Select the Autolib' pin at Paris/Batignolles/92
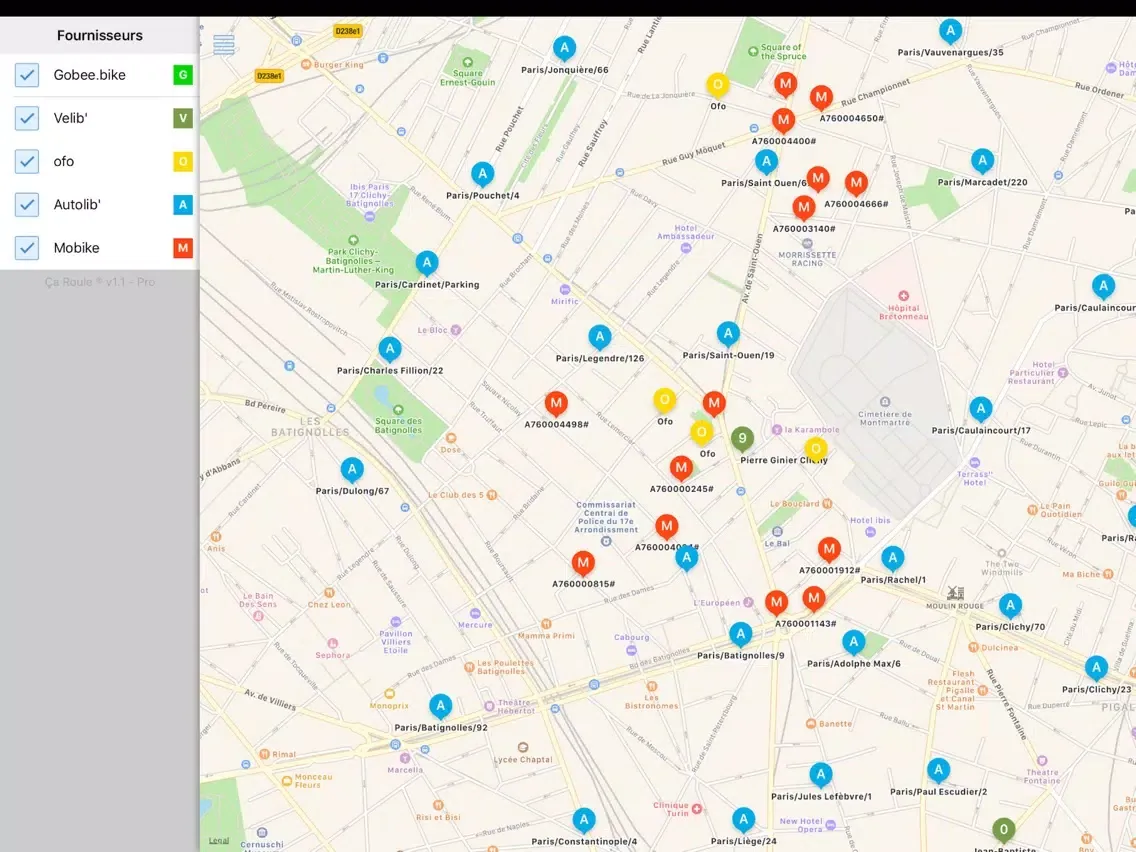 tap(440, 706)
